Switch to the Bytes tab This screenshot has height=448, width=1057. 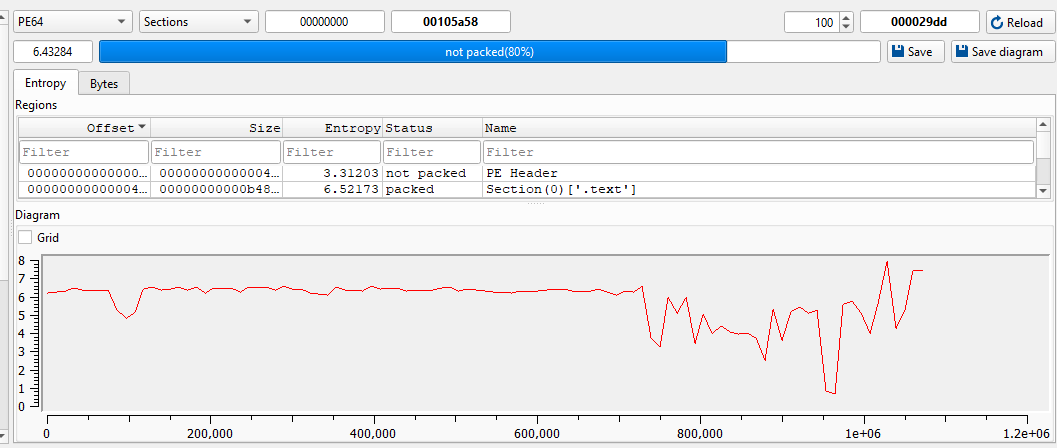click(104, 84)
